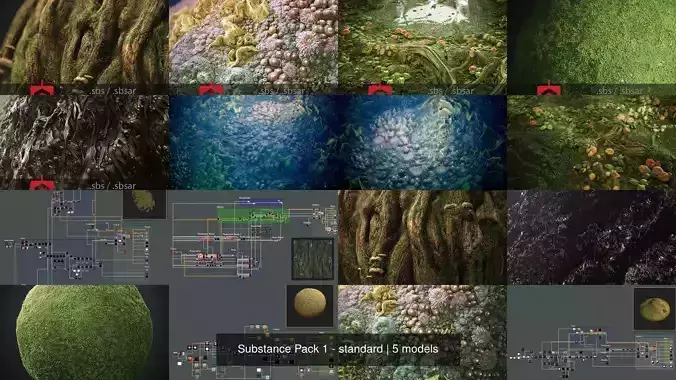Click the 'Substance Pack 1 - standard | 5 models' caption
This screenshot has width=676, height=380.
(338, 349)
